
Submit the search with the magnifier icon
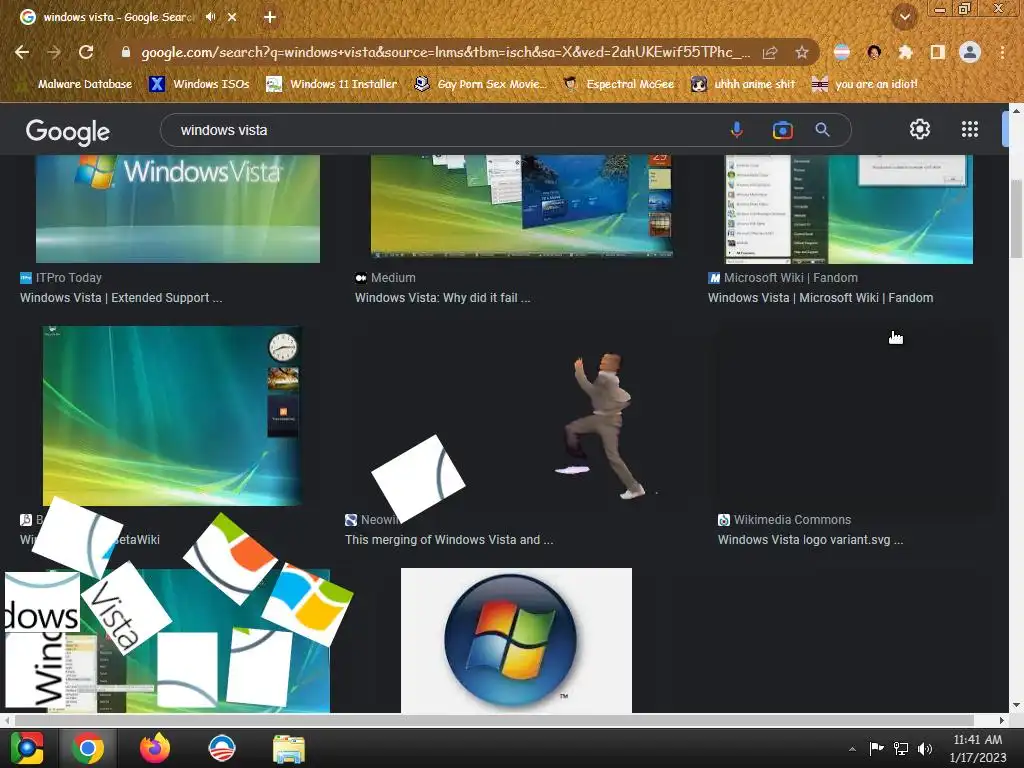[822, 130]
